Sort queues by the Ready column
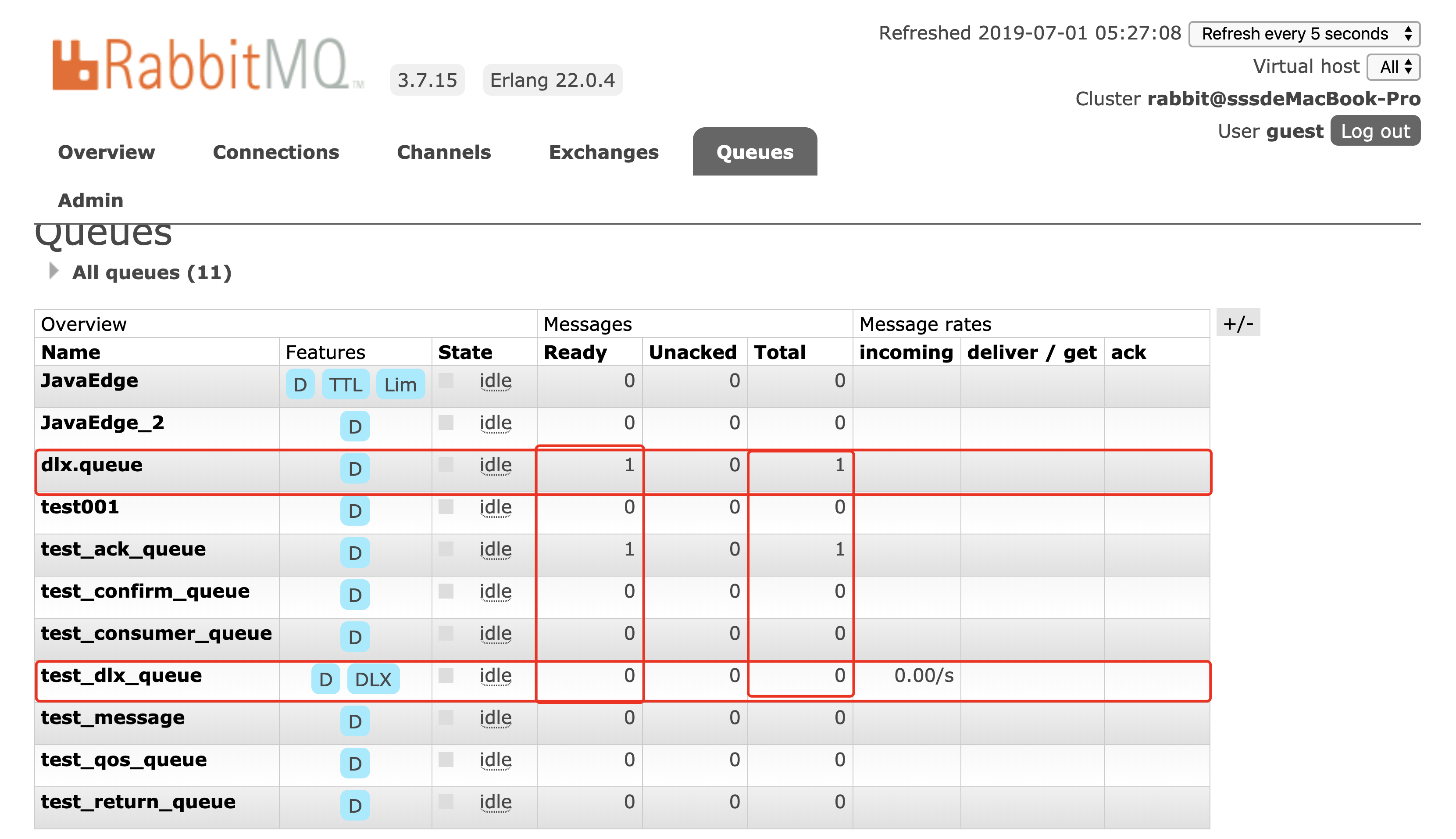The width and height of the screenshot is (1456, 839). coord(575,352)
